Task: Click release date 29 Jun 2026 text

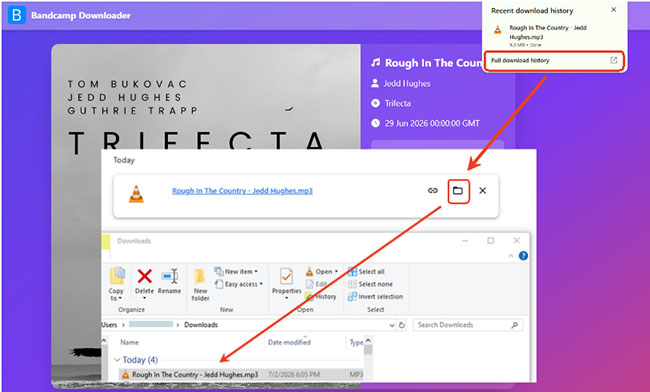Action: point(432,123)
